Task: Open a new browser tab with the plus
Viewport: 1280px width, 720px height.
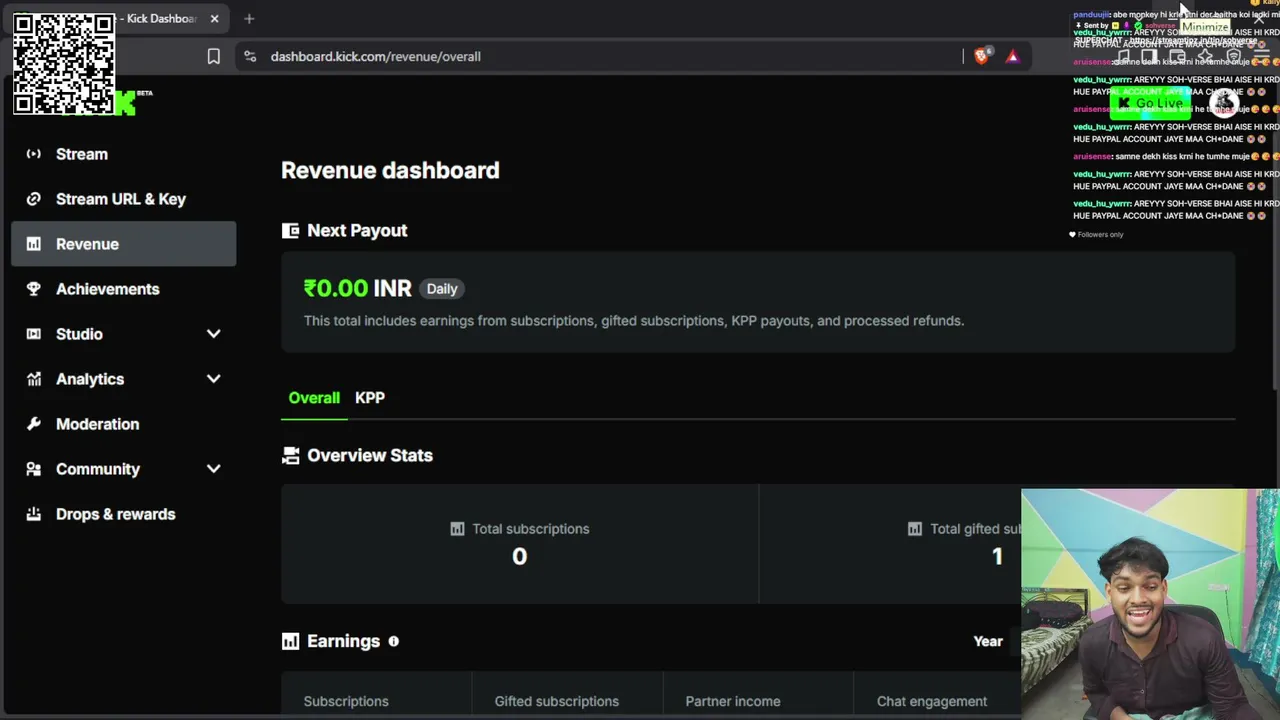Action: click(x=249, y=18)
